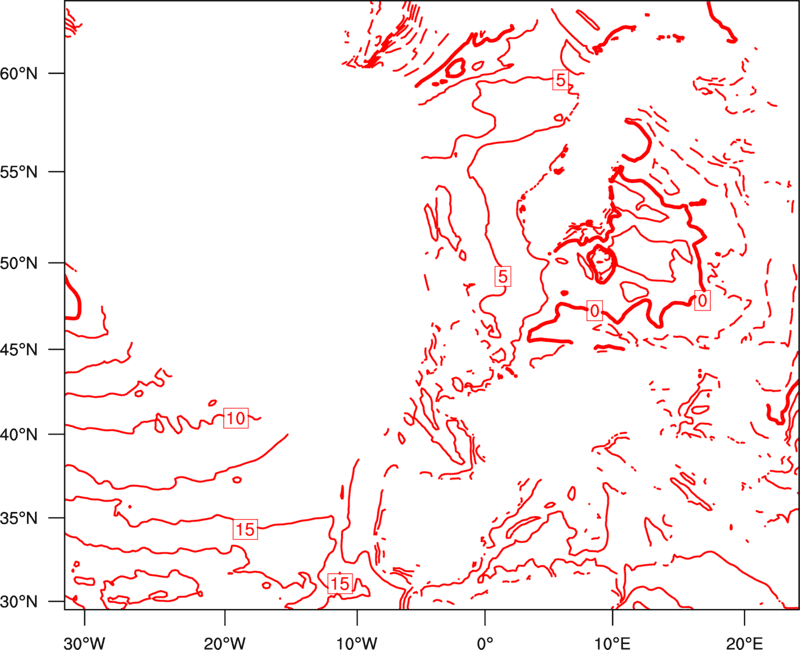Select the 20°W longitude axis label
The height and width of the screenshot is (650, 800).
point(225,643)
